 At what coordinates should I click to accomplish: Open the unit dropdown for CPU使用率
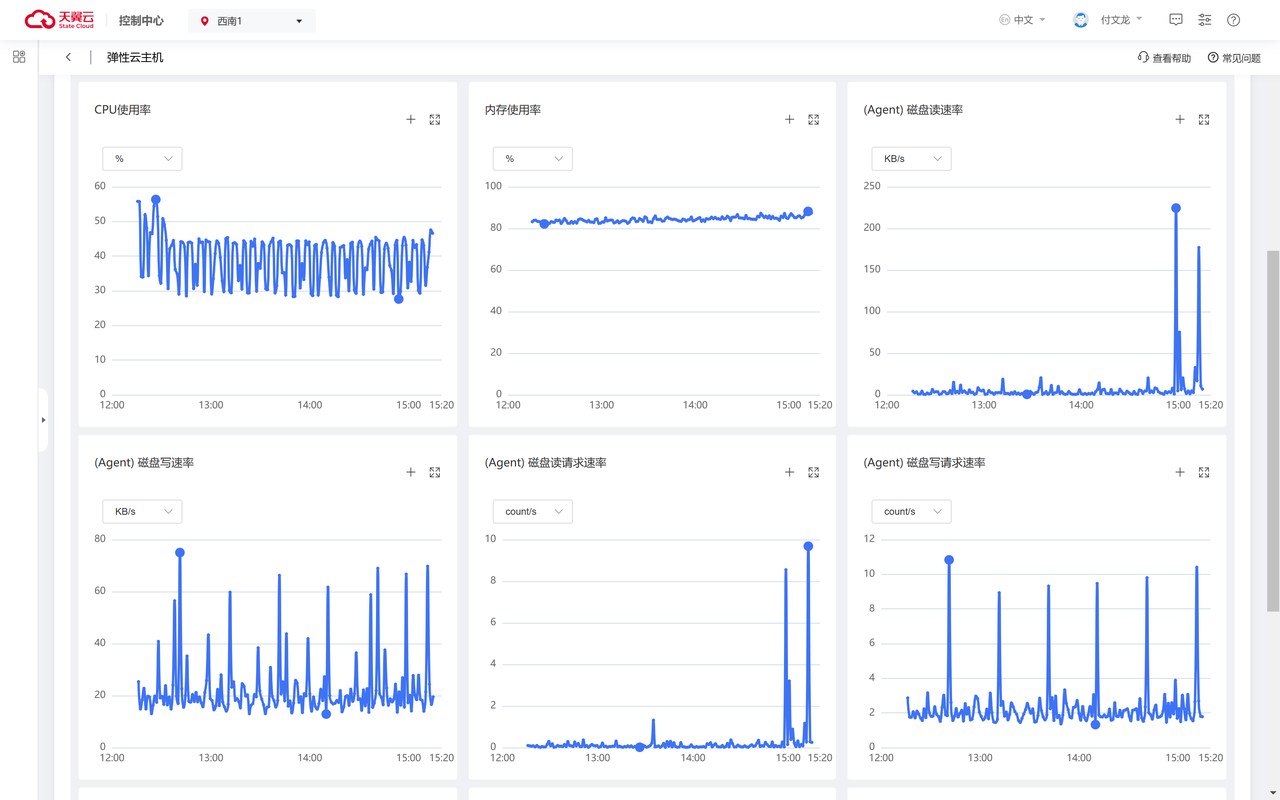142,158
